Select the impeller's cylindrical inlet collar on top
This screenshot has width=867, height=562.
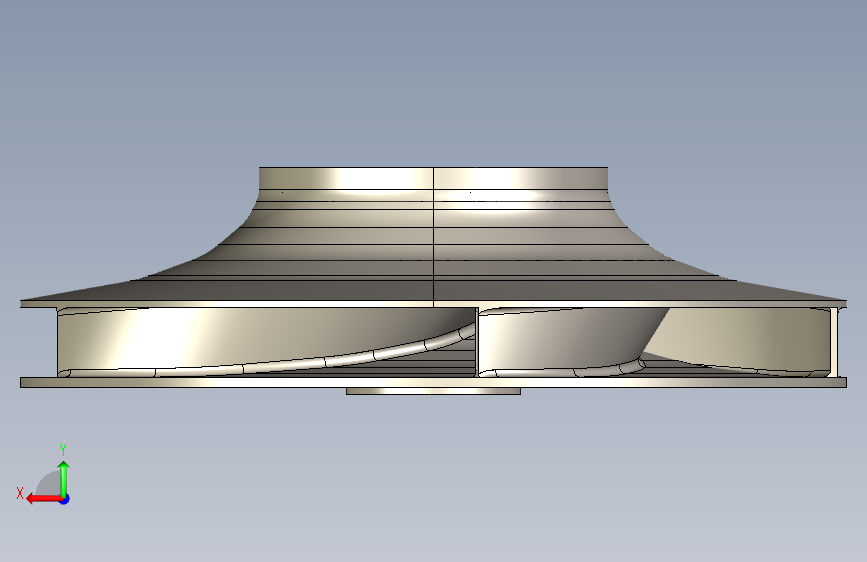pos(434,178)
